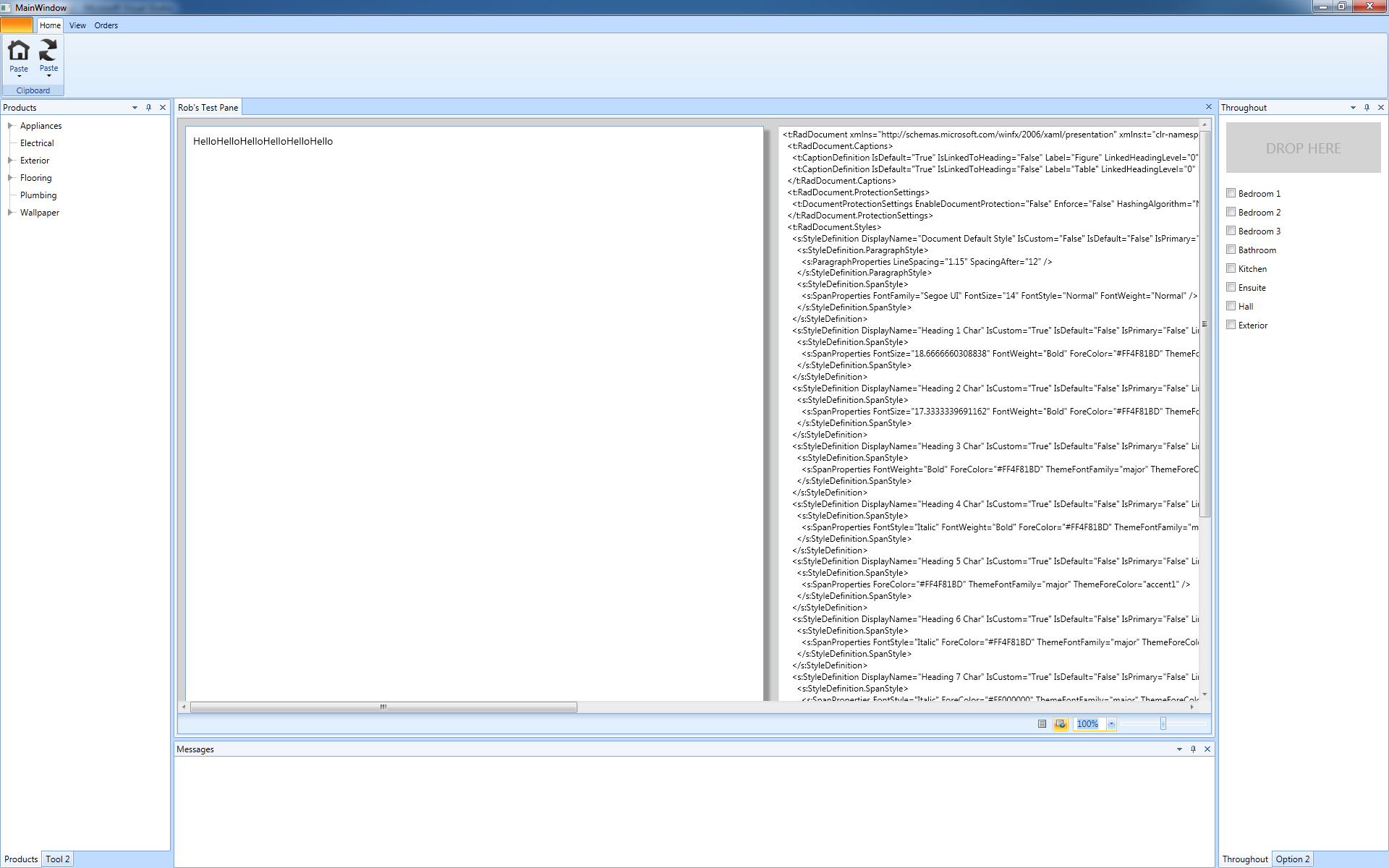Pin the Products panel
The image size is (1389, 868).
pyautogui.click(x=148, y=108)
